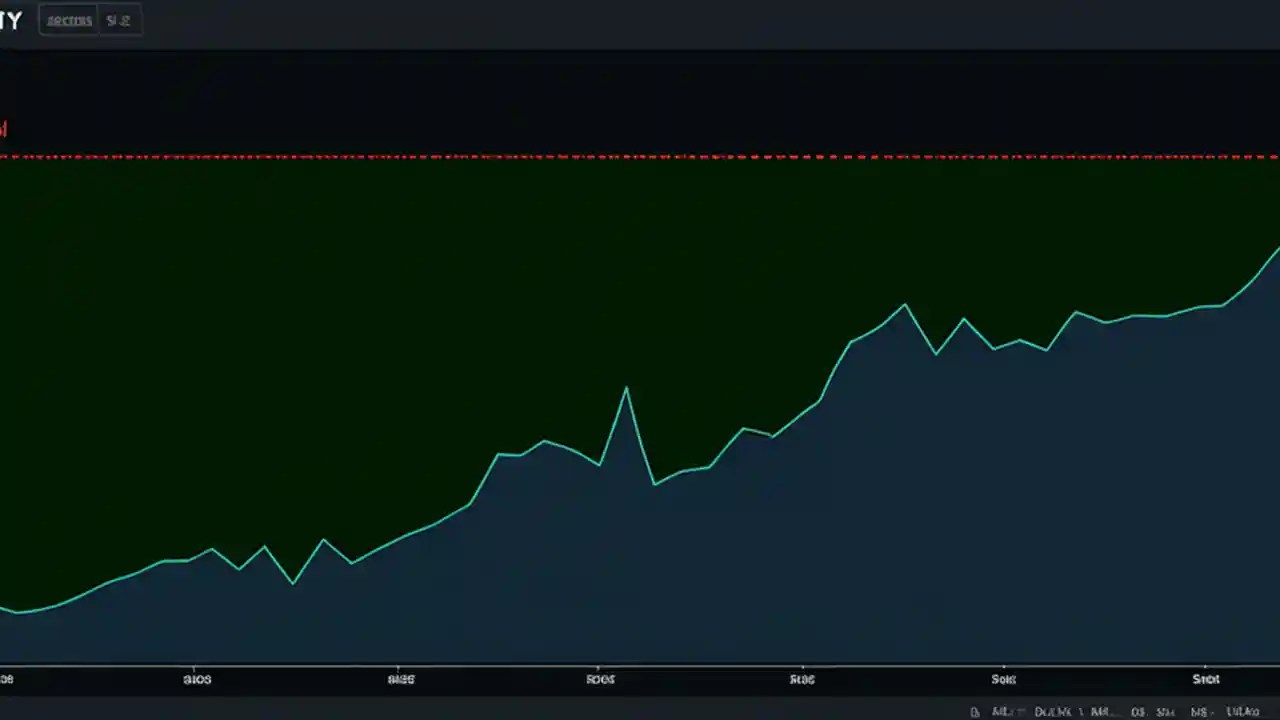
Task: Click the rightmost date label on the axis
Action: (1206, 679)
